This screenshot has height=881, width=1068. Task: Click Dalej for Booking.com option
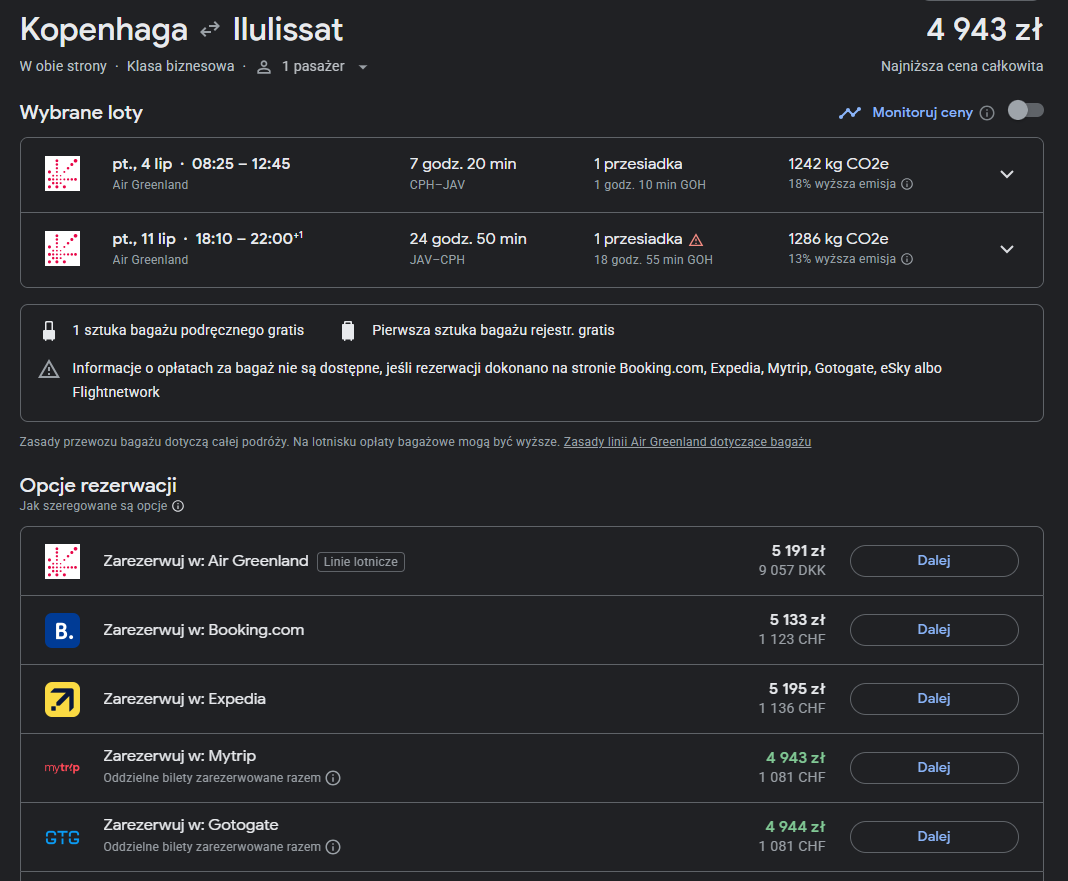coord(934,630)
